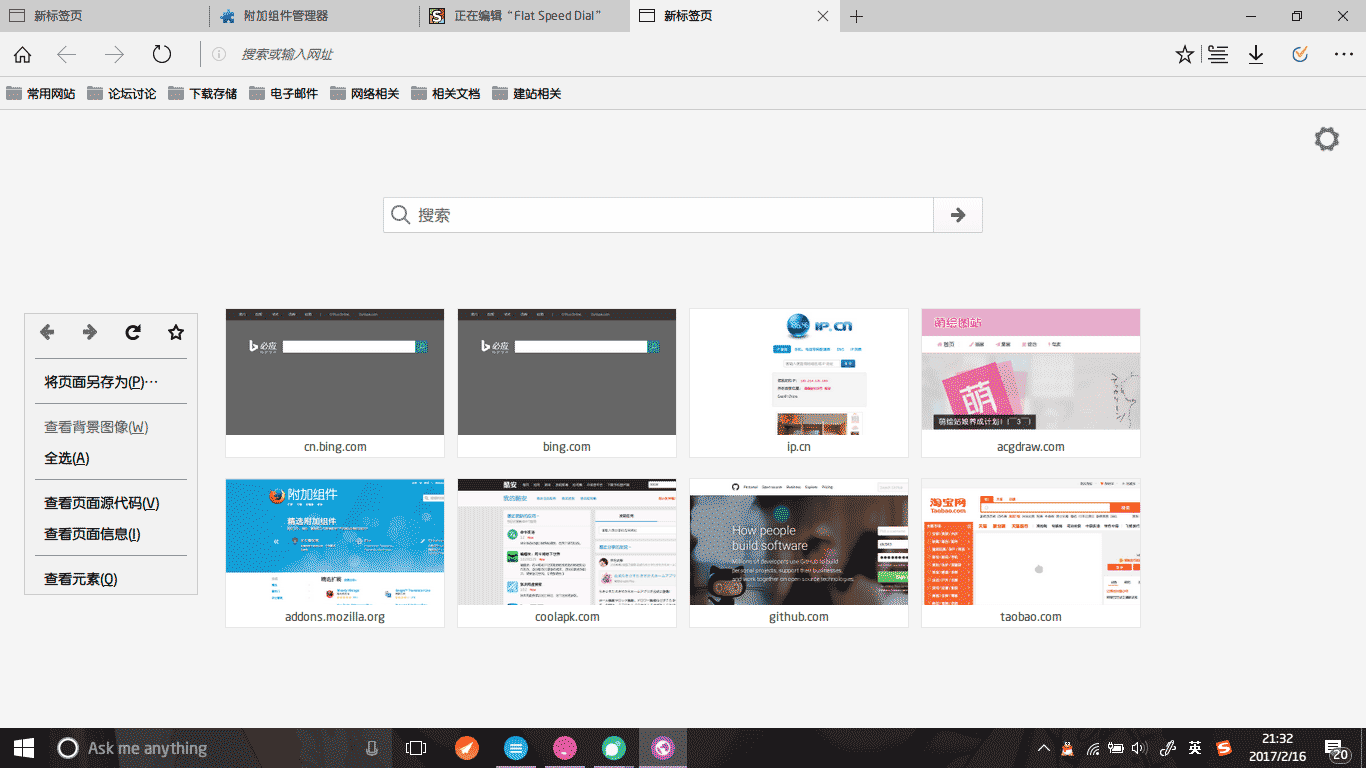The height and width of the screenshot is (768, 1366).
Task: Click the back arrow in the context menu
Action: [46, 331]
